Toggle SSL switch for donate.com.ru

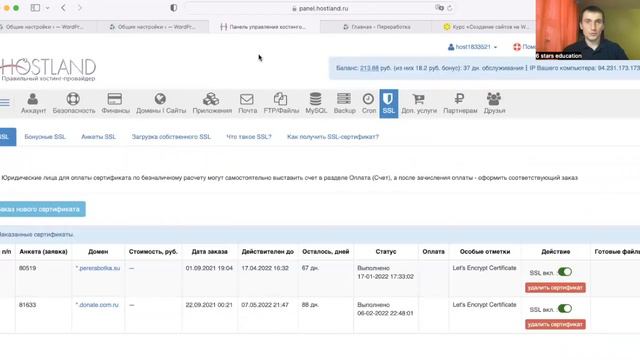pyautogui.click(x=564, y=309)
